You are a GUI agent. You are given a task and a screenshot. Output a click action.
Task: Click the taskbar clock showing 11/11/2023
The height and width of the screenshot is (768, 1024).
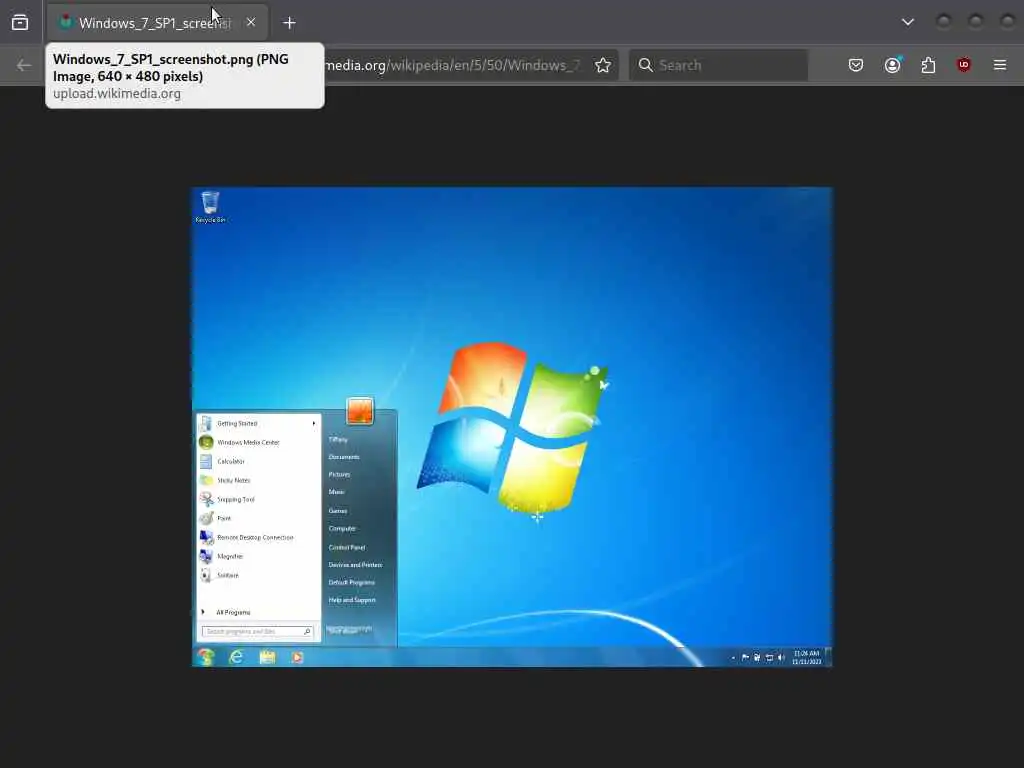807,658
